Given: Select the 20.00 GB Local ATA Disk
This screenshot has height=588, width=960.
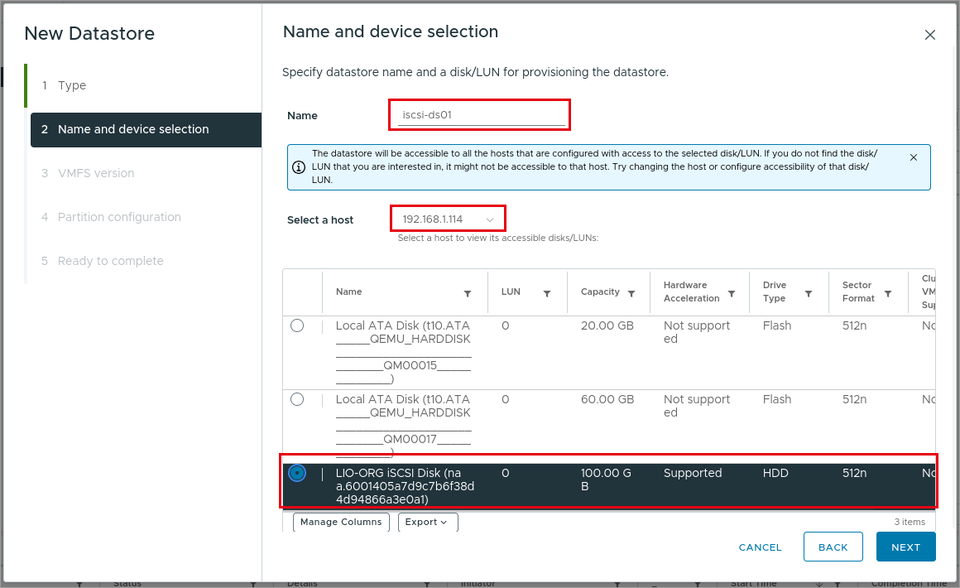Looking at the screenshot, I should click(297, 326).
